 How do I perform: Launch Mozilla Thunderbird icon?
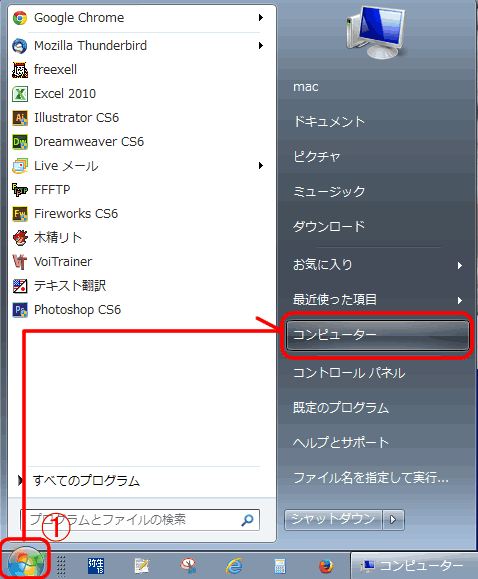(20, 46)
